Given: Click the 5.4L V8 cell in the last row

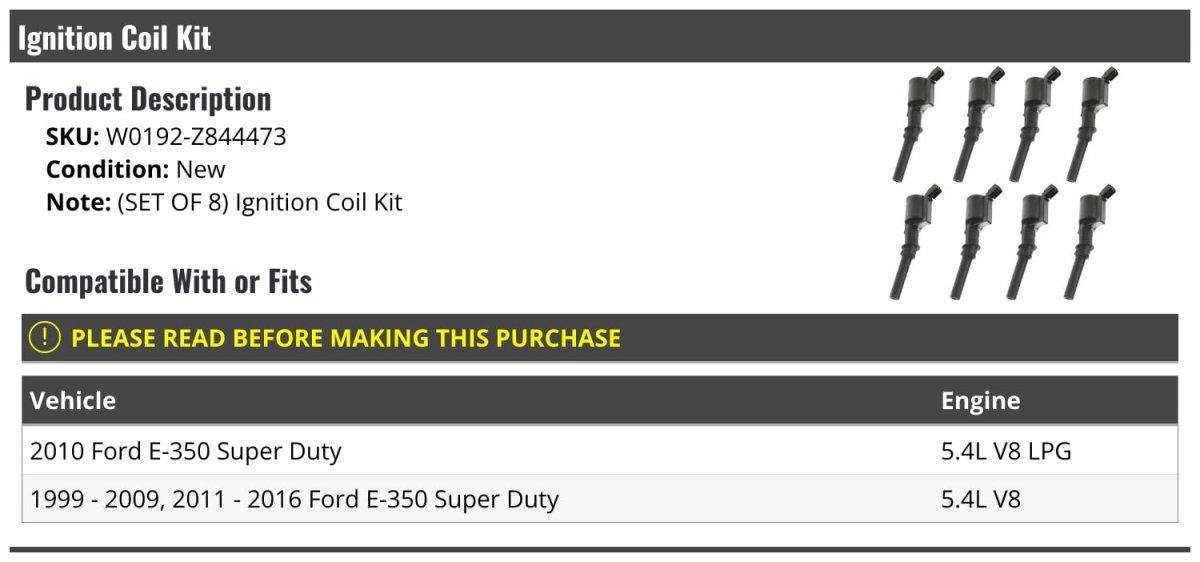Looking at the screenshot, I should click(x=980, y=499).
